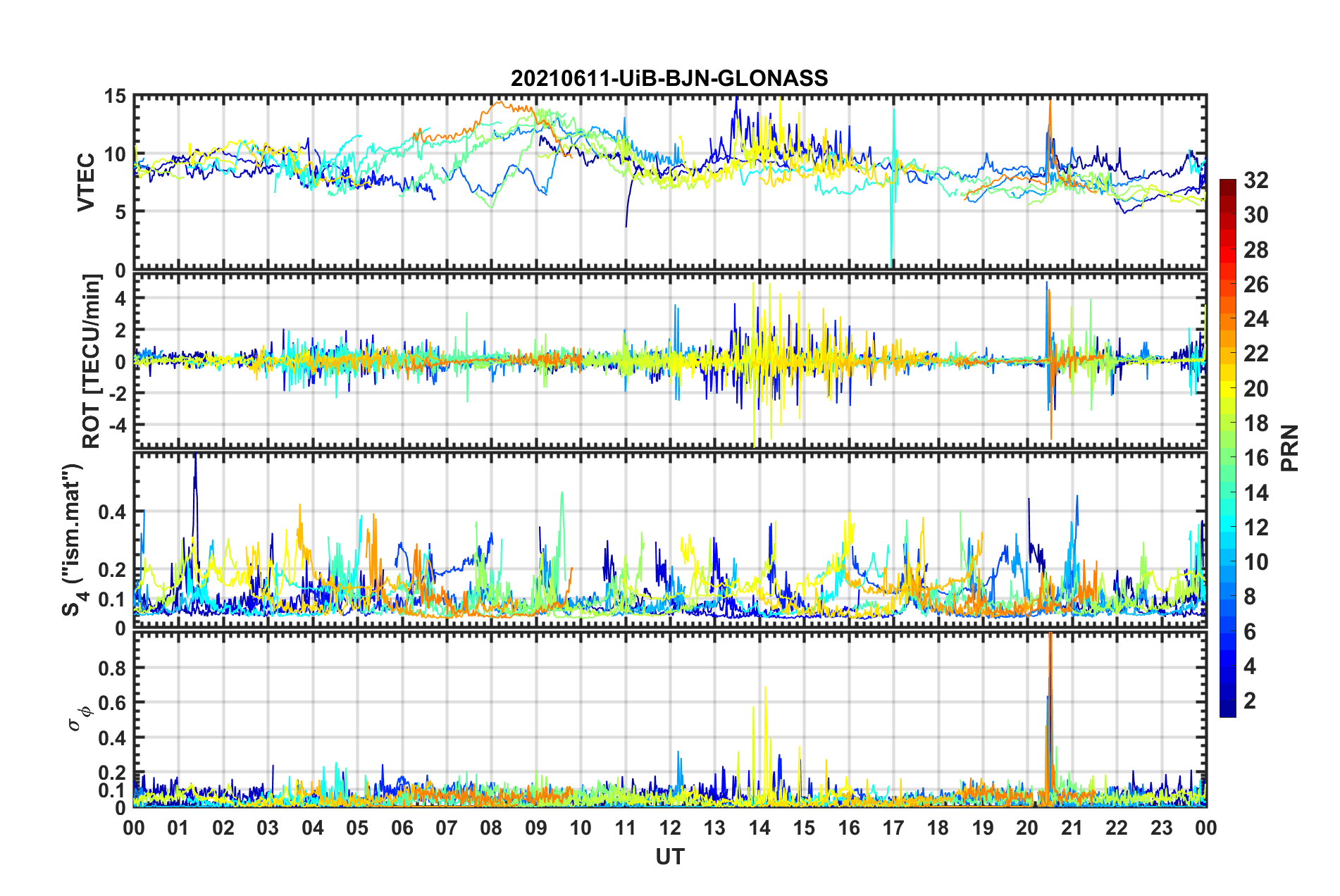Viewport: 1340px width, 896px height.
Task: Click the UT axis tick label "23"
Action: pos(1162,828)
